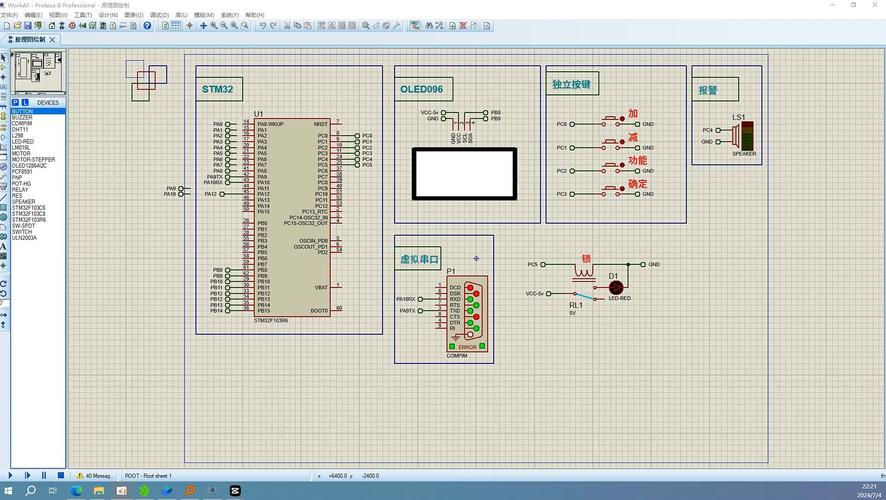Select LED-RED in the devices list

tap(38, 141)
